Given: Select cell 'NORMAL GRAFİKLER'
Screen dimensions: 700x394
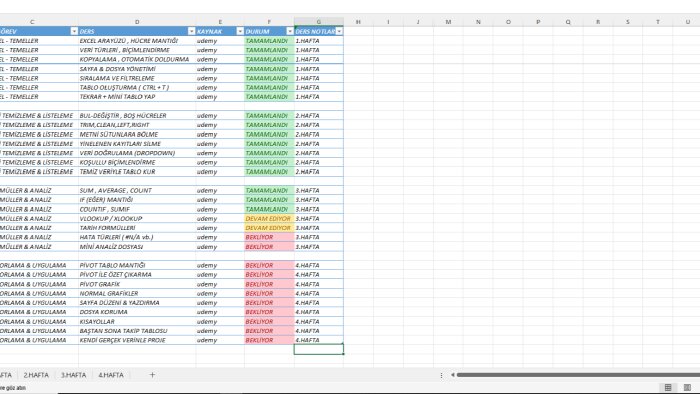Looking at the screenshot, I should (x=137, y=294).
